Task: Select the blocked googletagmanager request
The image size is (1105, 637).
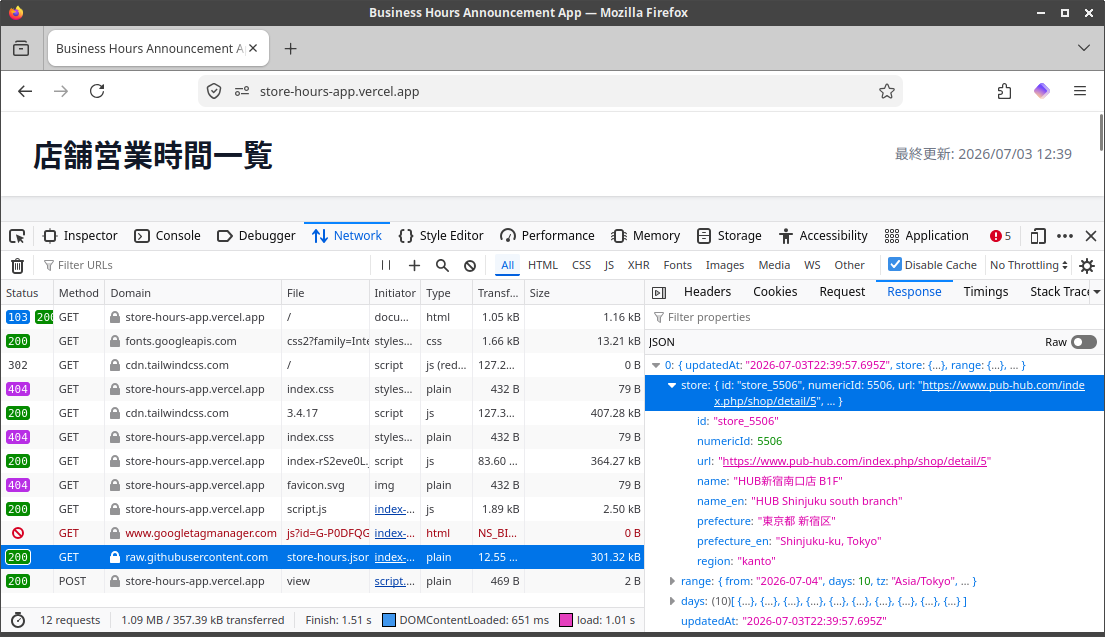Action: click(x=322, y=533)
